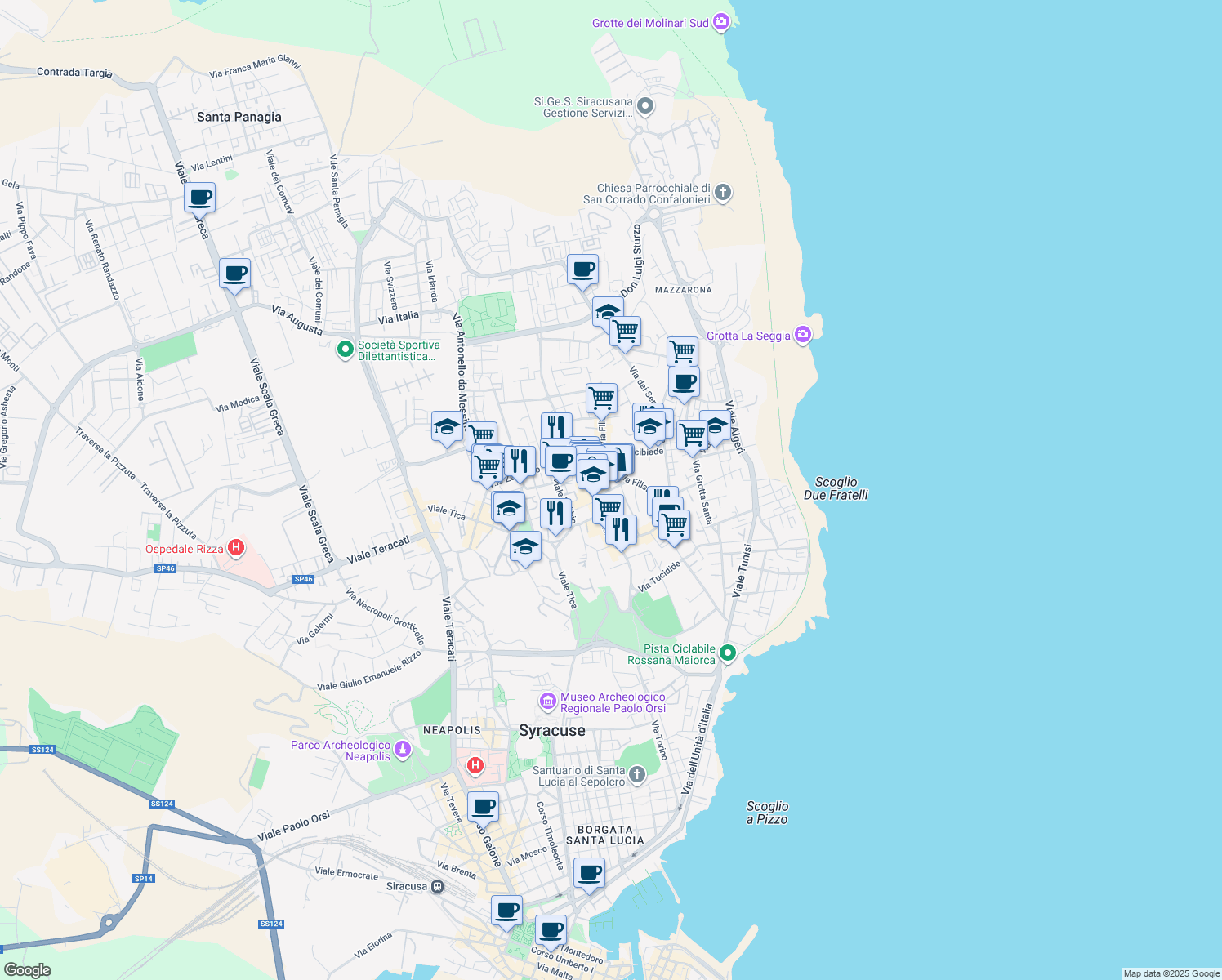The height and width of the screenshot is (980, 1222).
Task: Click the Syracuse city label
Action: point(551,730)
